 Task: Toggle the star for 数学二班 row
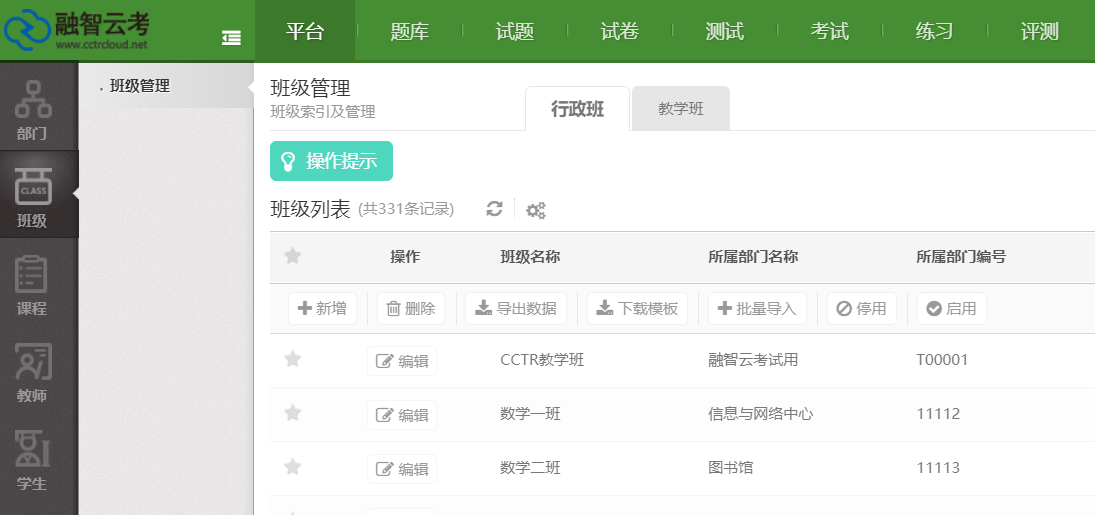[x=292, y=467]
